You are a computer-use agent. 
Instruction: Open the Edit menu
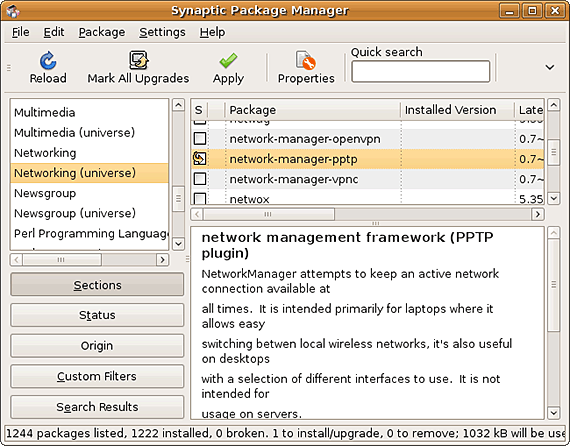pyautogui.click(x=54, y=32)
